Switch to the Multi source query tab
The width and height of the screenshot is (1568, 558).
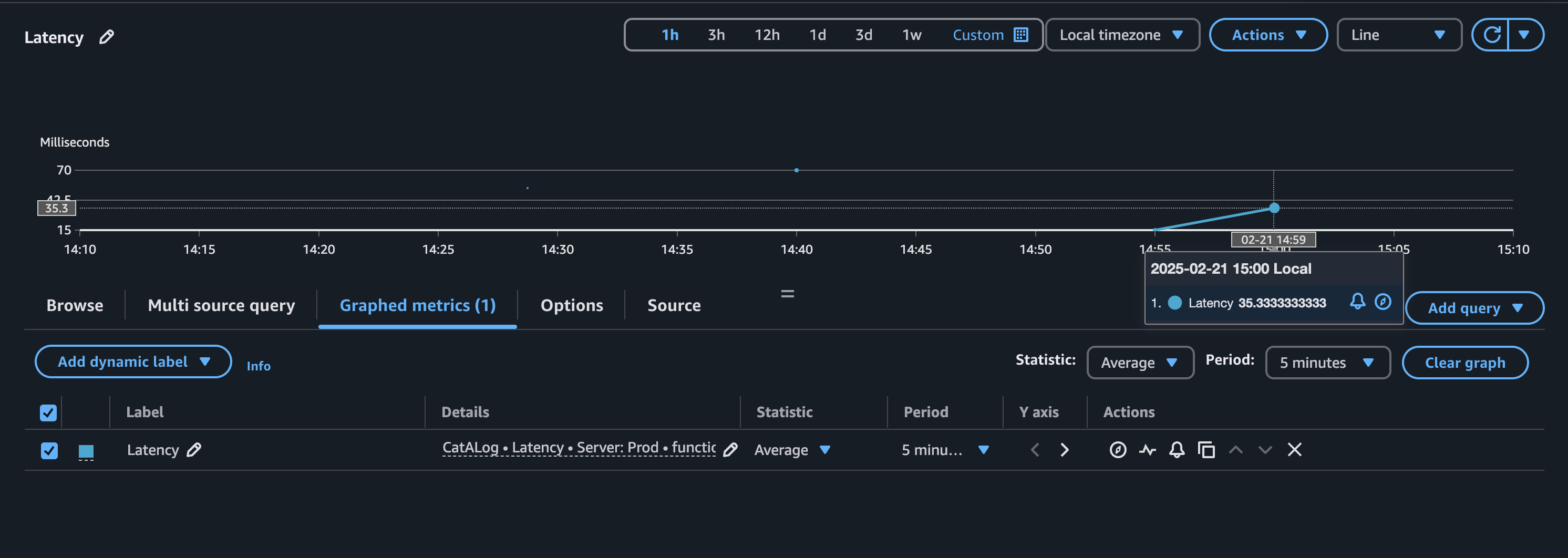221,305
